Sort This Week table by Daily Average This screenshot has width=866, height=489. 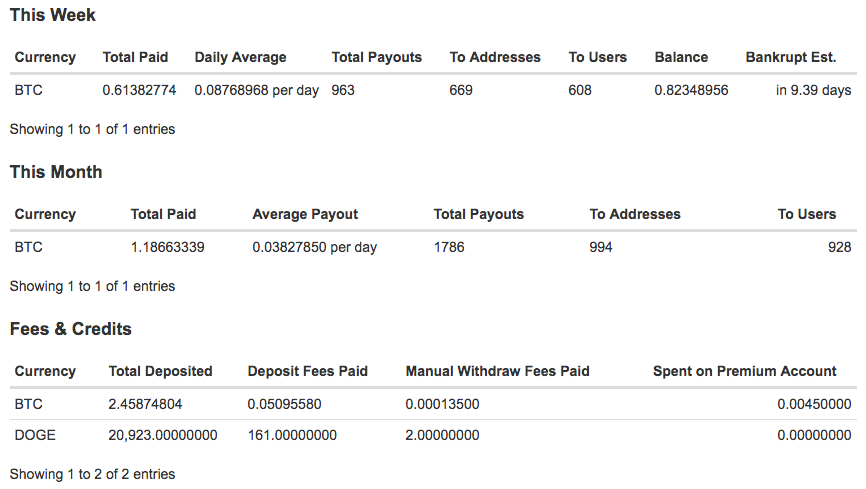coord(240,57)
